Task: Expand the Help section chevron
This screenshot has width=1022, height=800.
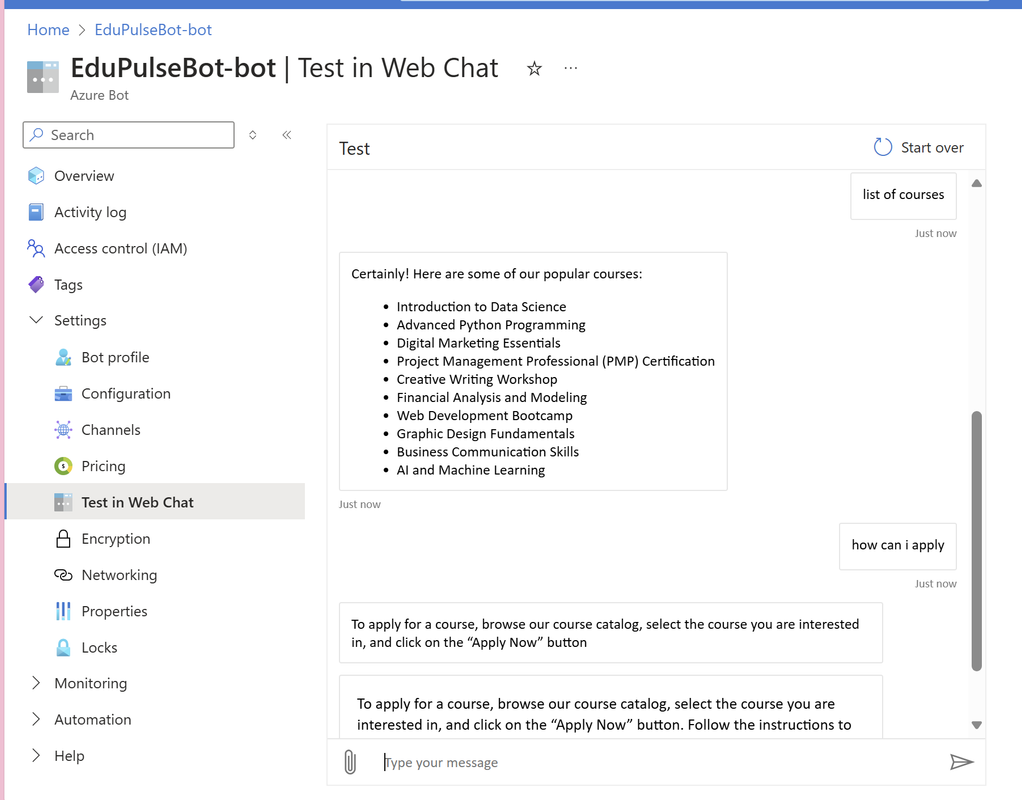Action: coord(36,756)
